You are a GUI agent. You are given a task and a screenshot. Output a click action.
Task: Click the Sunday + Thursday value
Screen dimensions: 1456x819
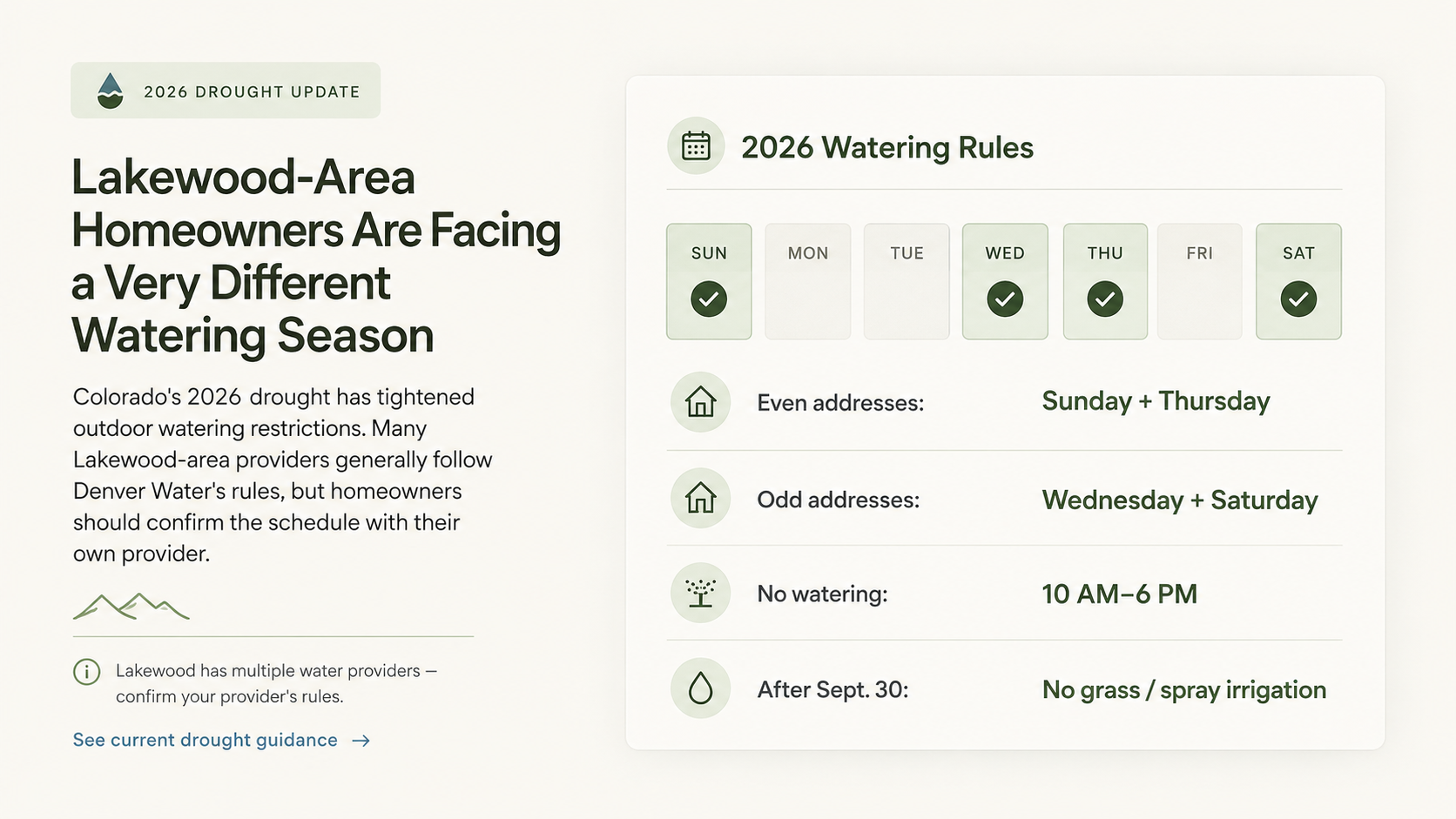(x=1156, y=401)
